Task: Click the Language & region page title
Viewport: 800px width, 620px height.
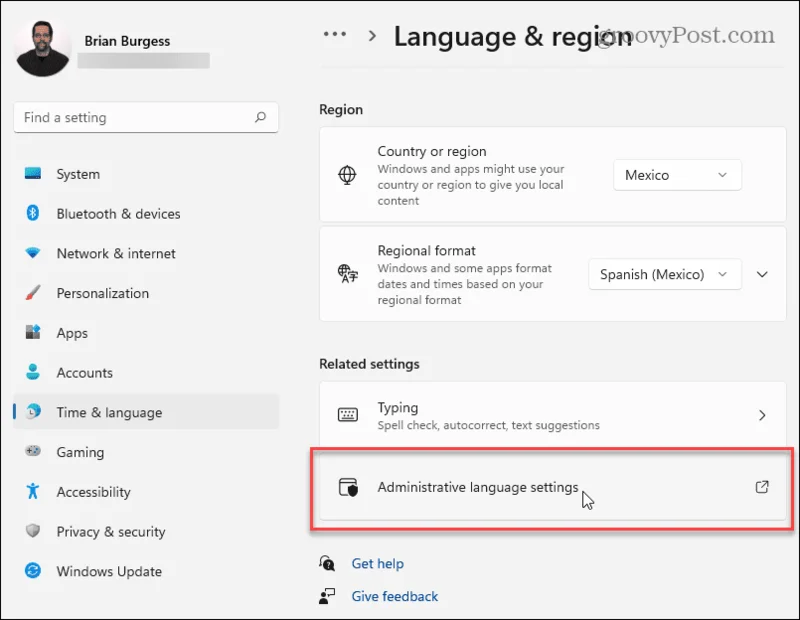Action: coord(513,36)
